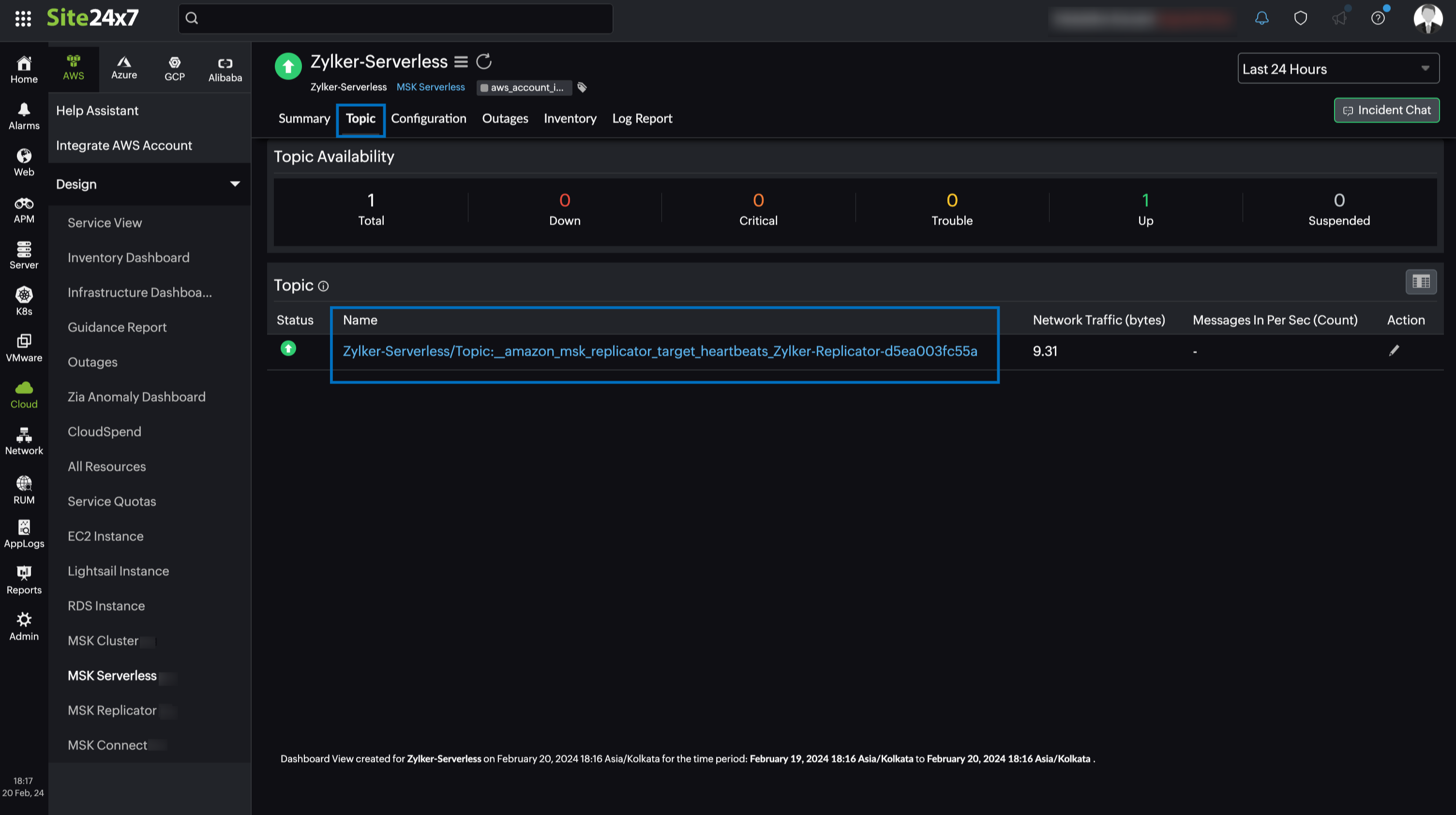Switch to the Configuration tab
This screenshot has width=1456, height=815.
click(428, 118)
